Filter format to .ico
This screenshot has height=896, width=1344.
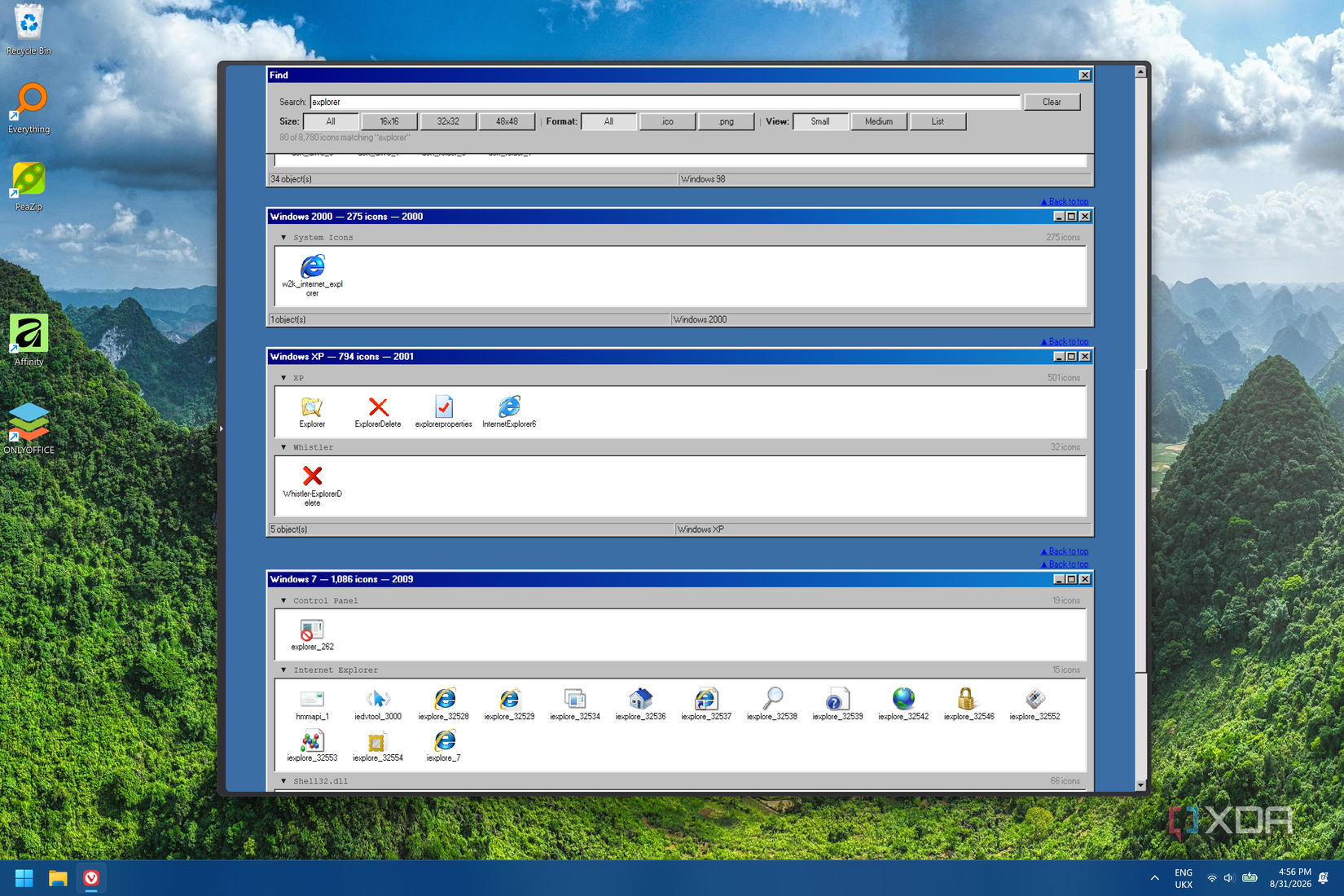click(667, 121)
